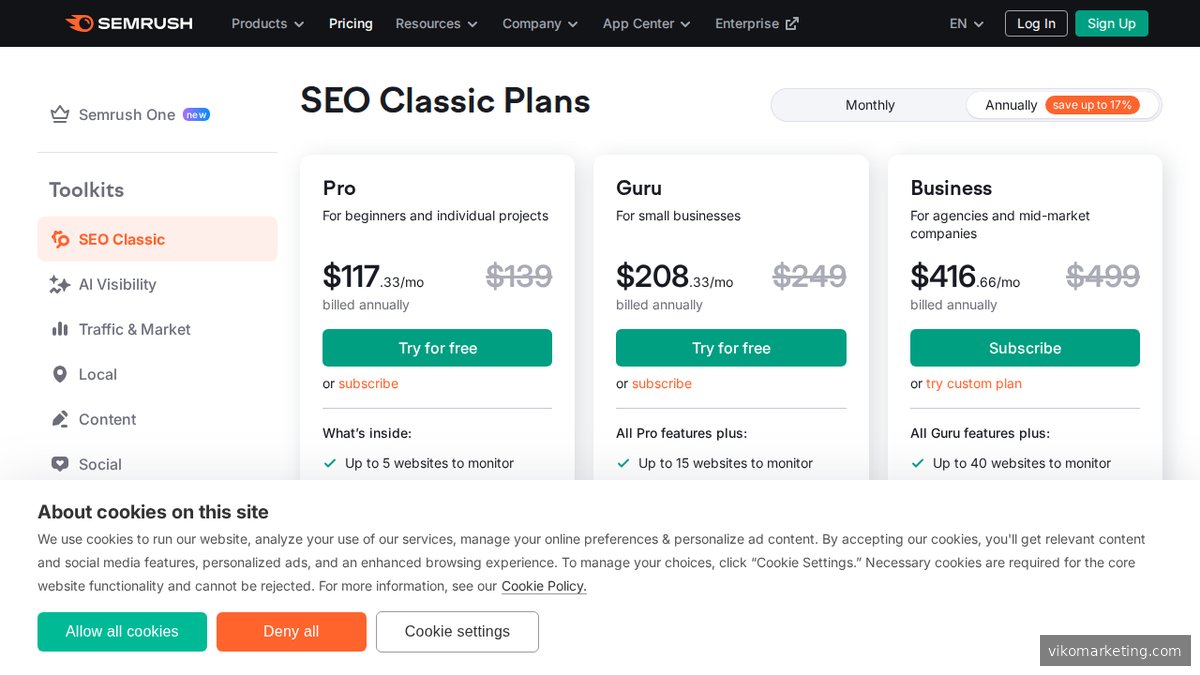Image resolution: width=1200 pixels, height=675 pixels.
Task: Try the Guru plan for free
Action: point(731,347)
